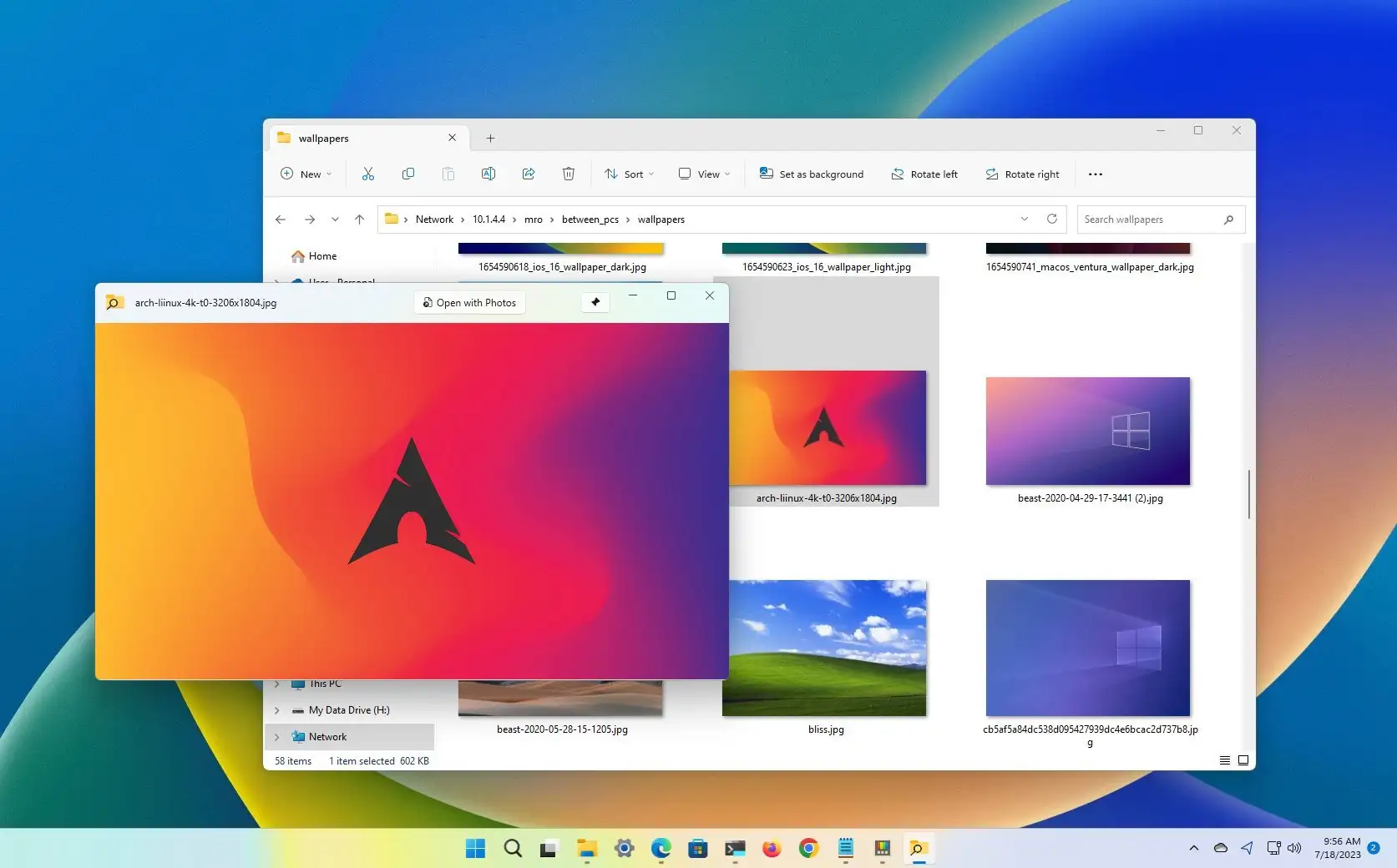1397x868 pixels.
Task: Switch to large thumbnails view
Action: [x=1243, y=760]
